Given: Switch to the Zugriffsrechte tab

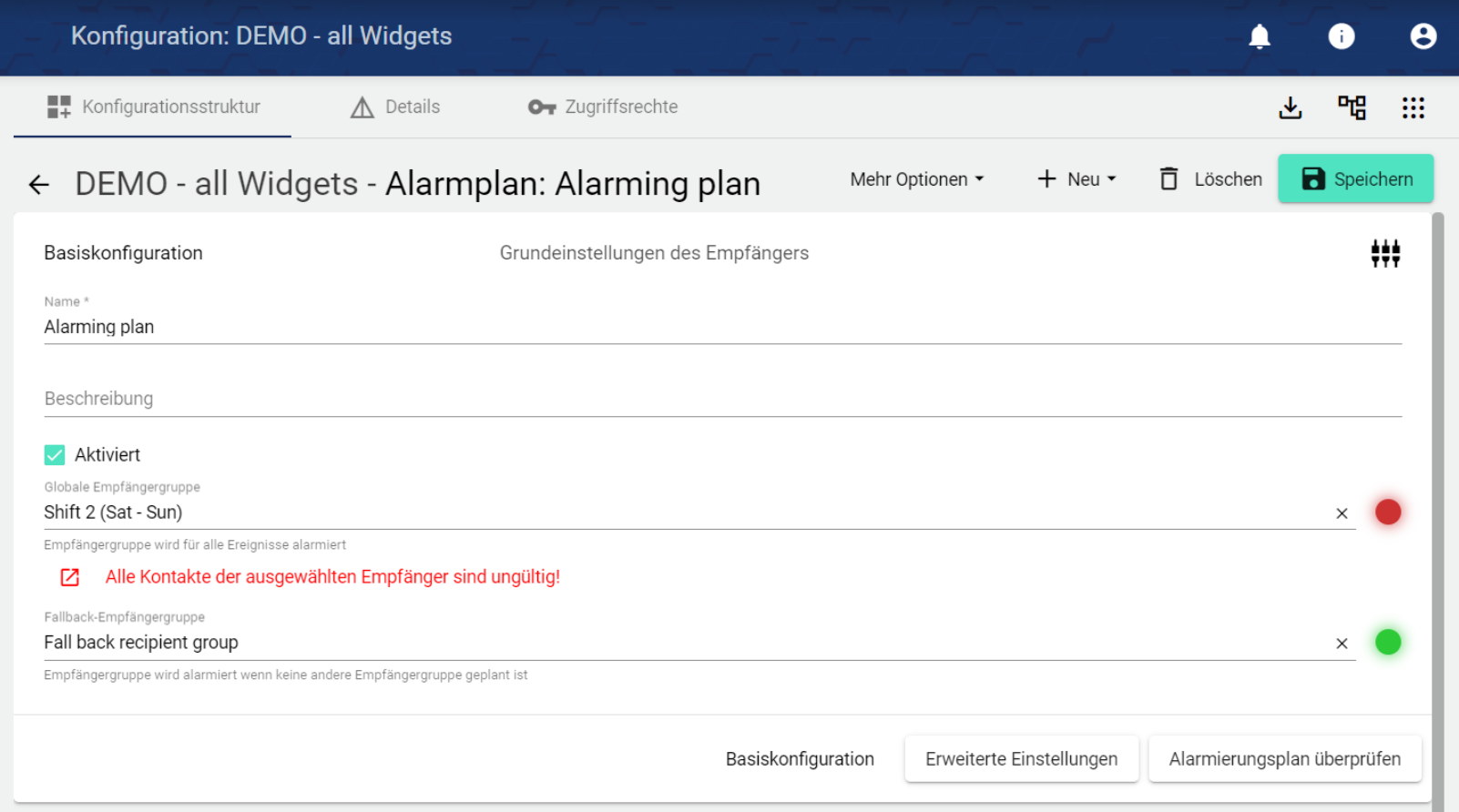Looking at the screenshot, I should (603, 107).
